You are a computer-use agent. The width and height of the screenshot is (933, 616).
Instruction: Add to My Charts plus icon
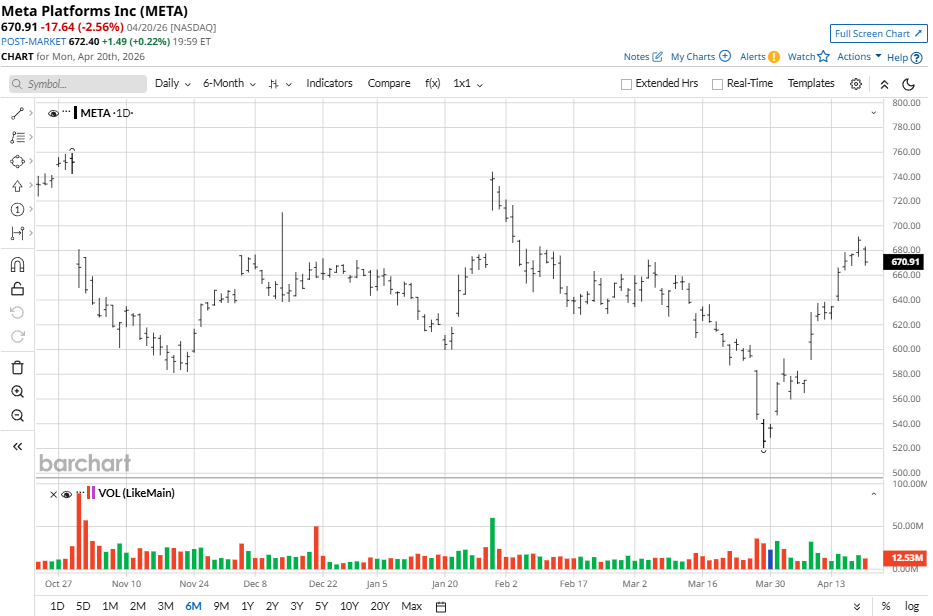pos(725,56)
